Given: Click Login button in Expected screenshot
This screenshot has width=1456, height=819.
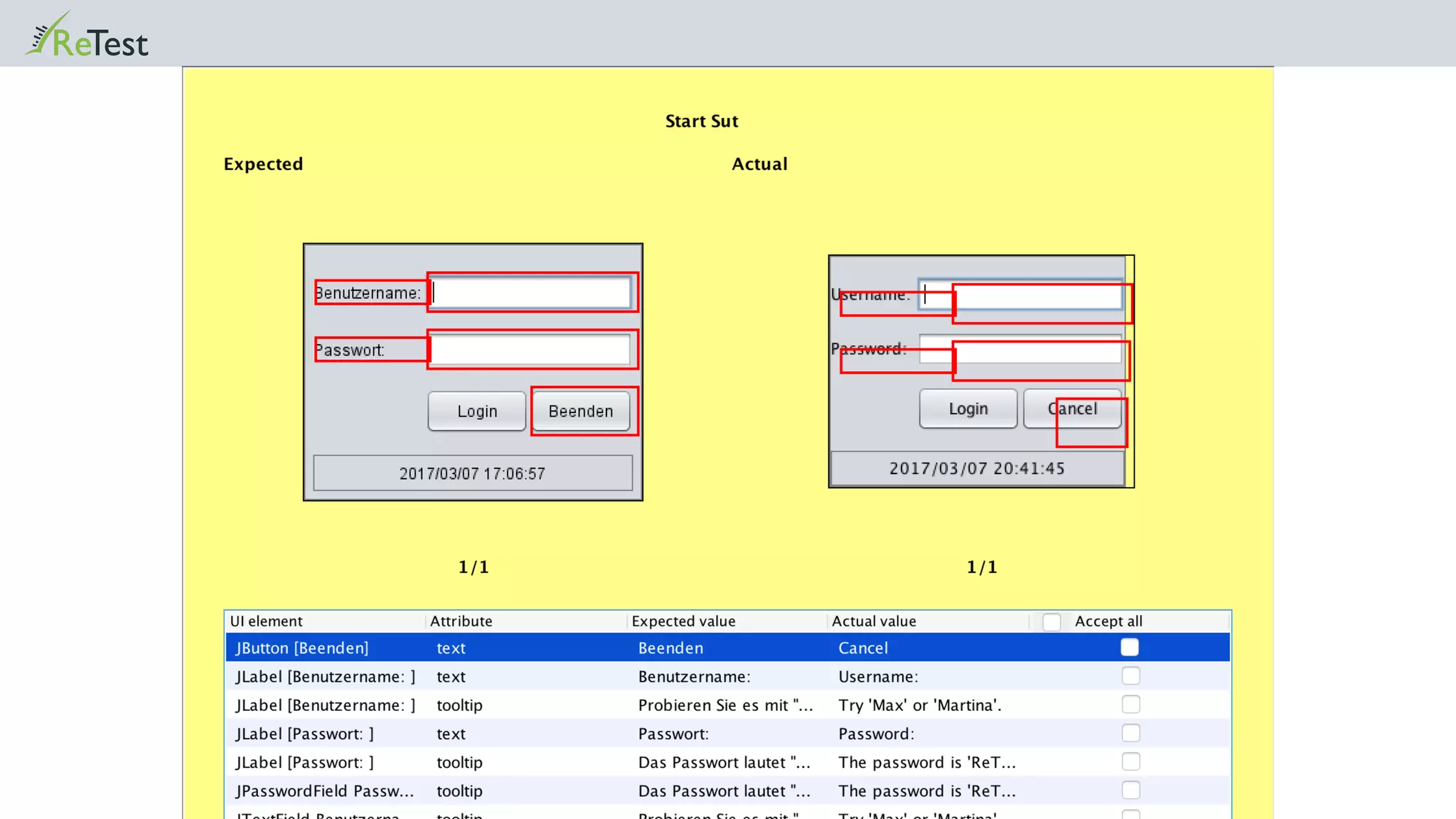Looking at the screenshot, I should tap(477, 411).
